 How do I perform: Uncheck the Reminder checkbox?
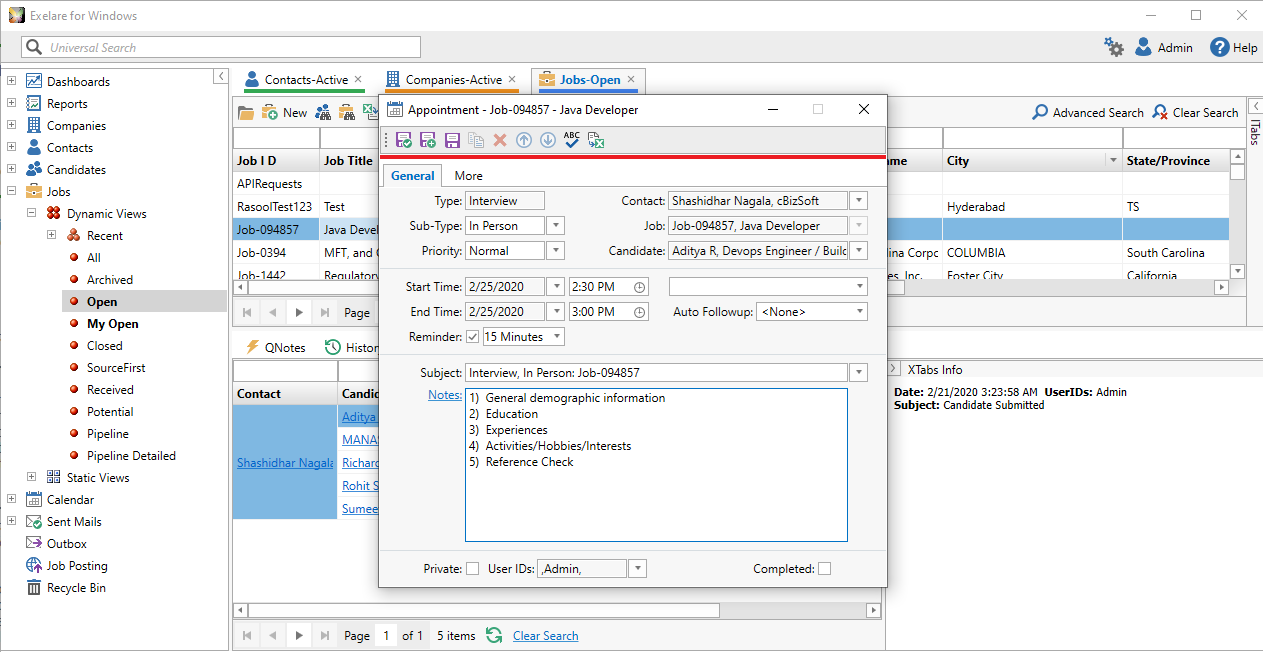[x=473, y=337]
